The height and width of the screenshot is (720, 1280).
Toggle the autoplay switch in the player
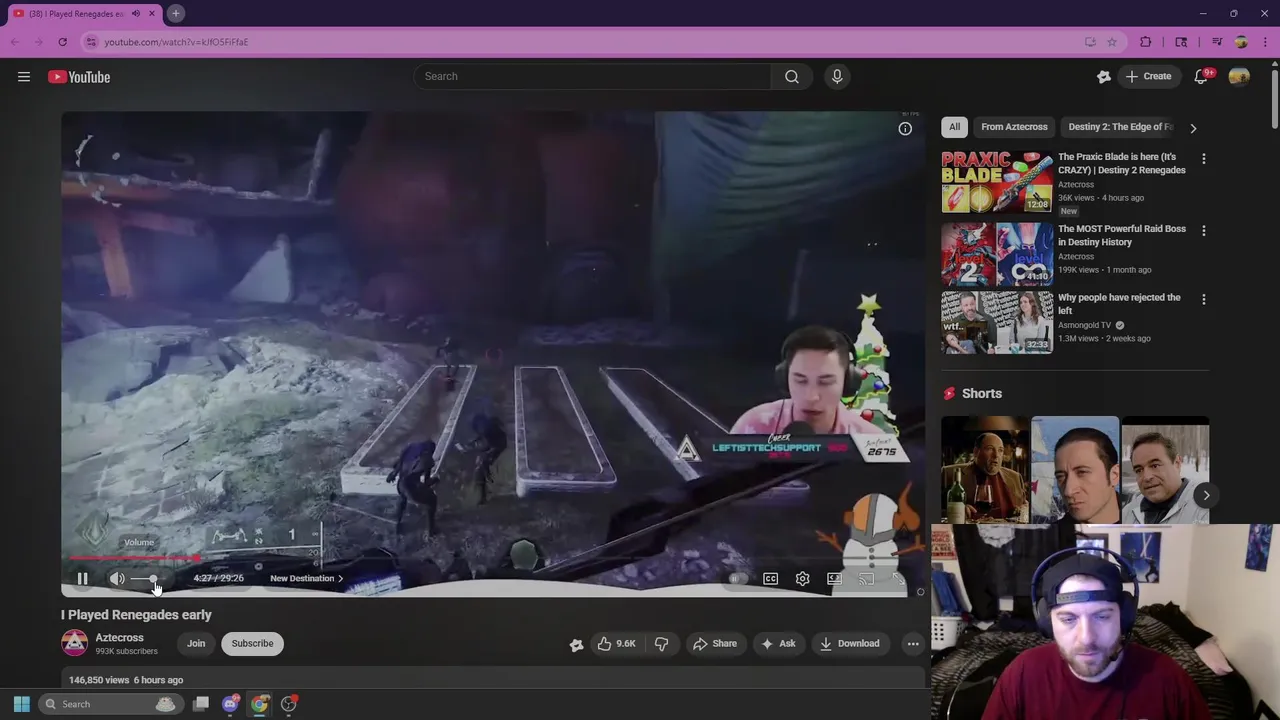coord(738,578)
